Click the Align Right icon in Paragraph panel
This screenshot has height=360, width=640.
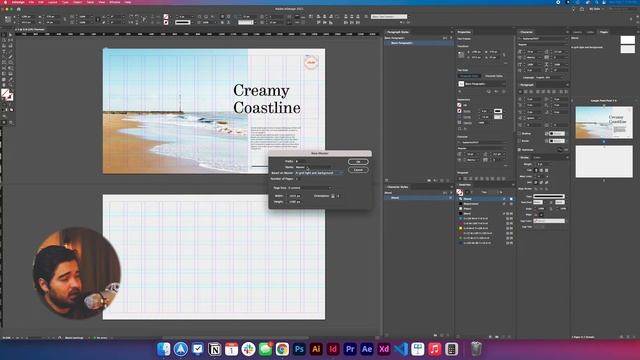point(531,91)
